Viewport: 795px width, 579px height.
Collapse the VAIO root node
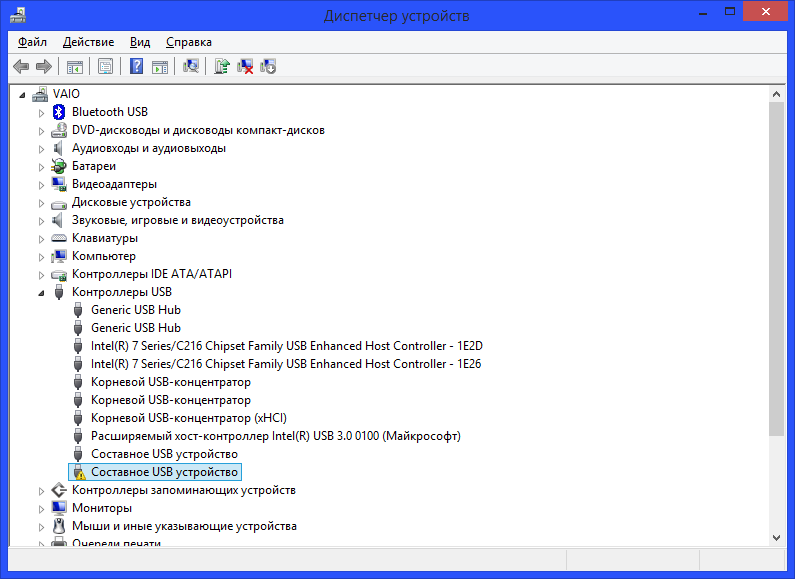(22, 94)
